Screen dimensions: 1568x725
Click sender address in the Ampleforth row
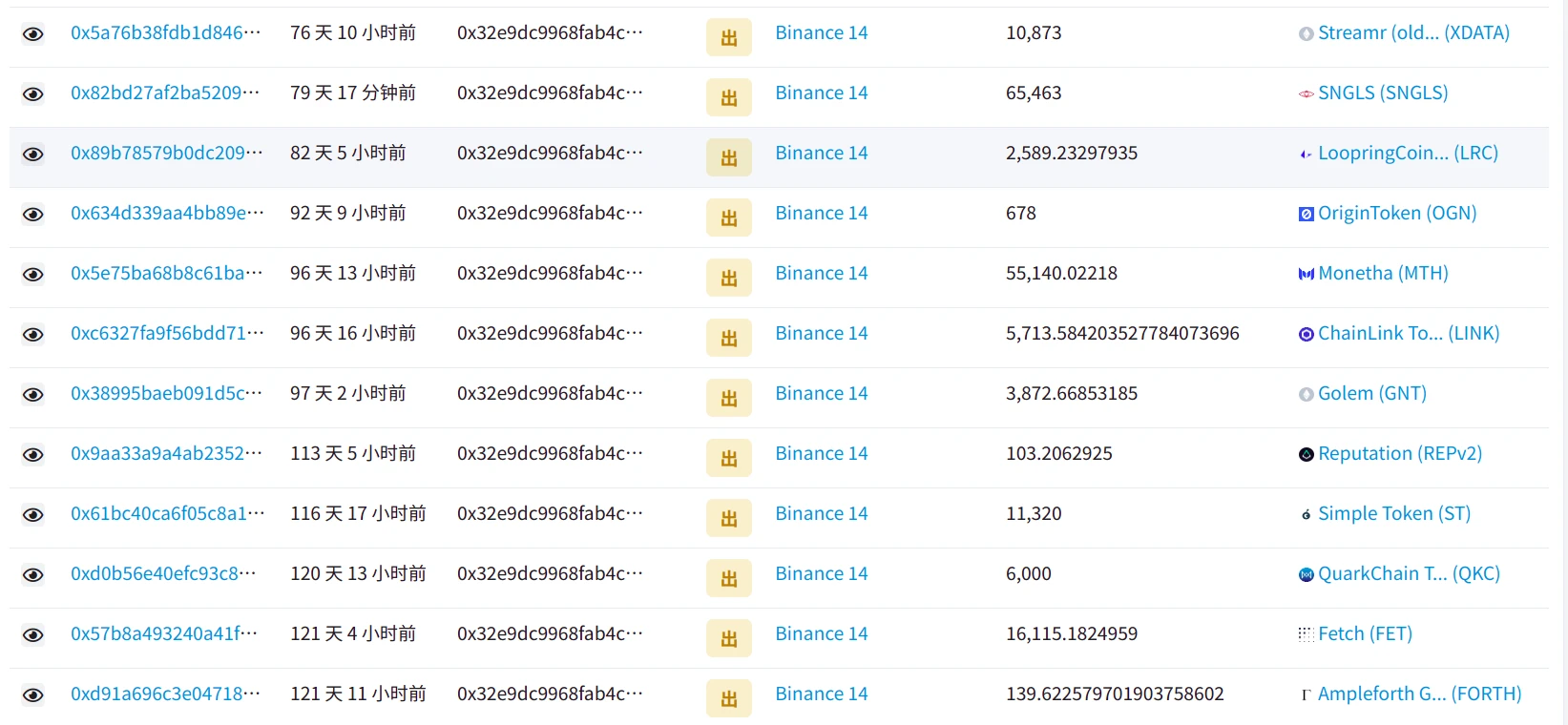pos(550,694)
